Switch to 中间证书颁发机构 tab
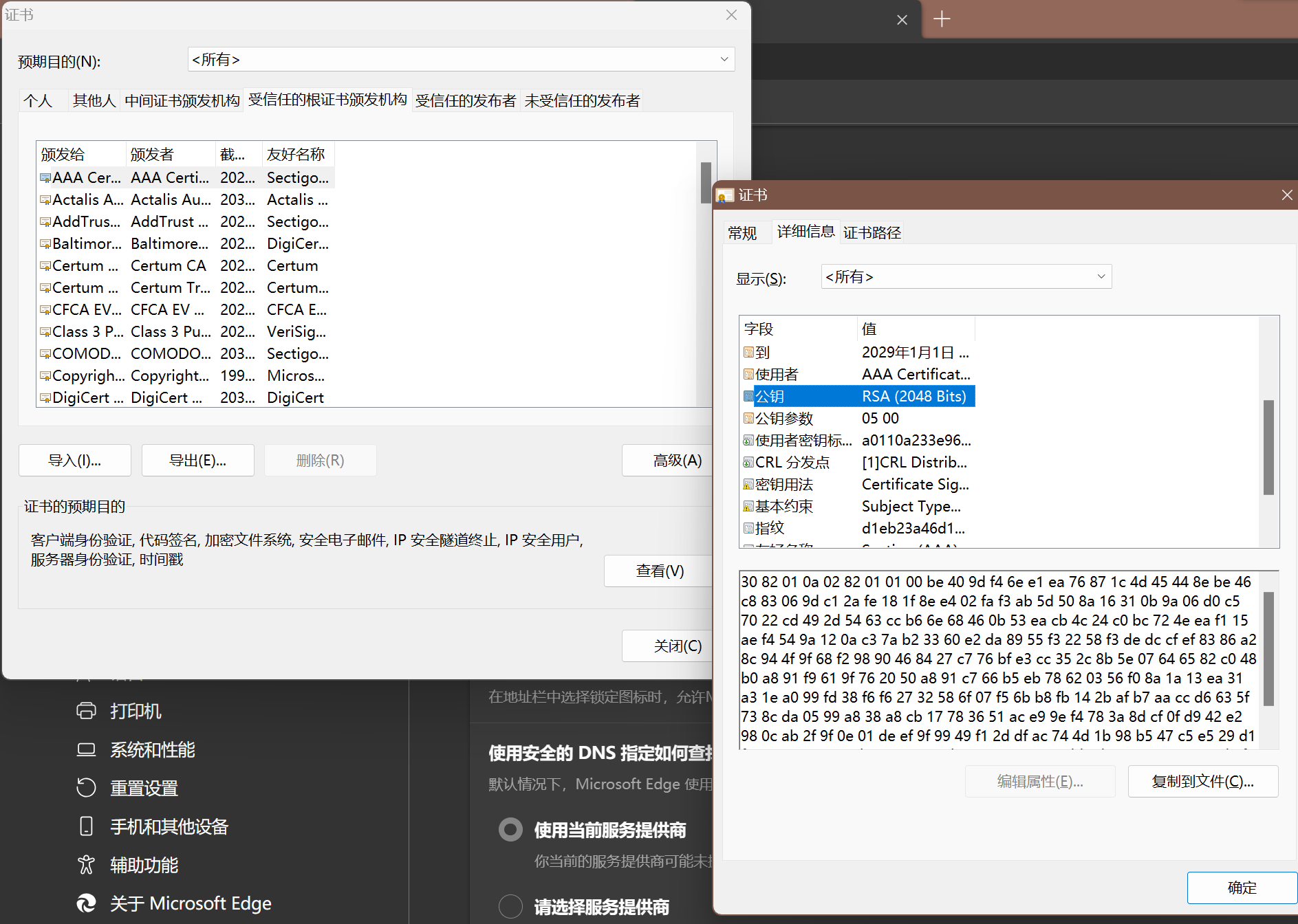Screen dimensions: 1298x924 [182, 101]
